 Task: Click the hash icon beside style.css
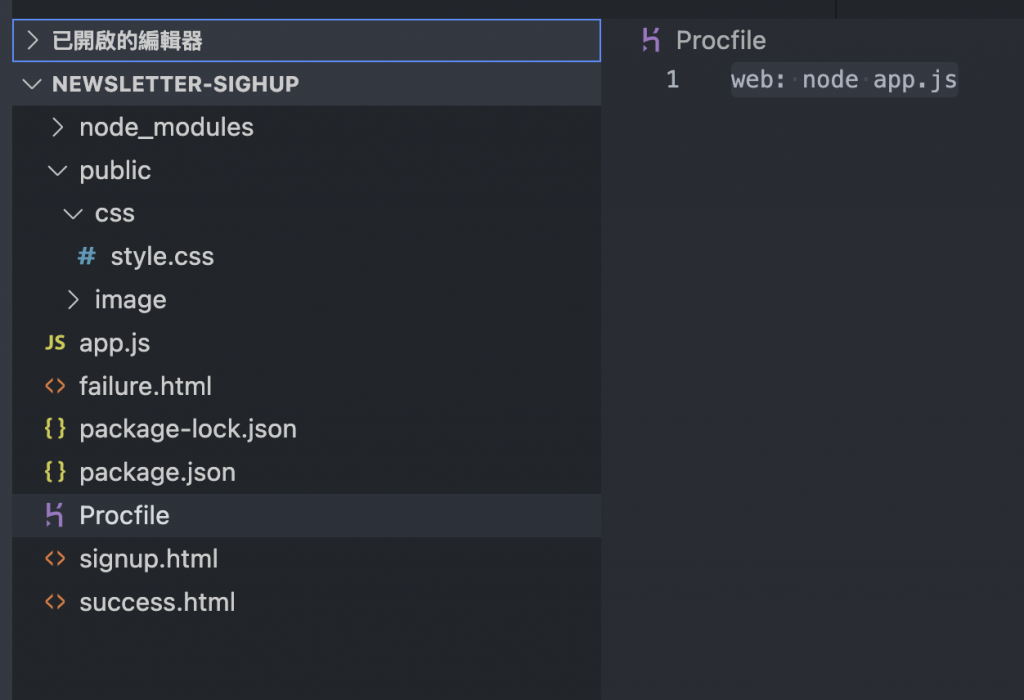(x=87, y=257)
